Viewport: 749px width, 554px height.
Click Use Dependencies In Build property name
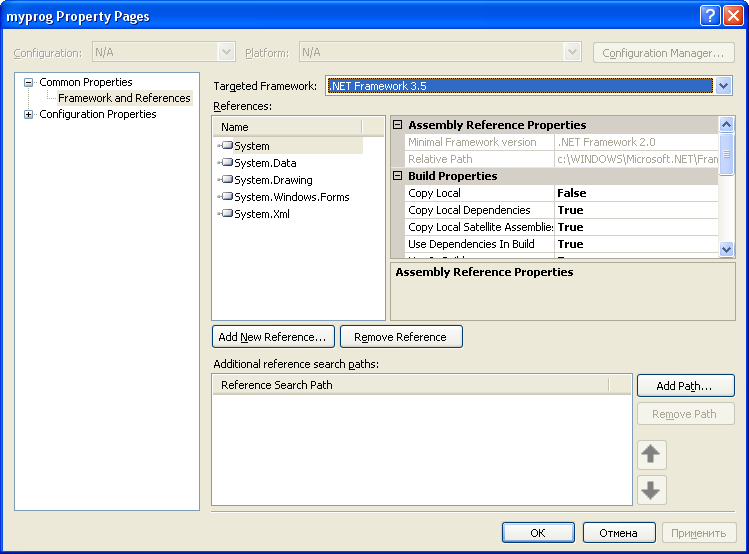tap(480, 244)
